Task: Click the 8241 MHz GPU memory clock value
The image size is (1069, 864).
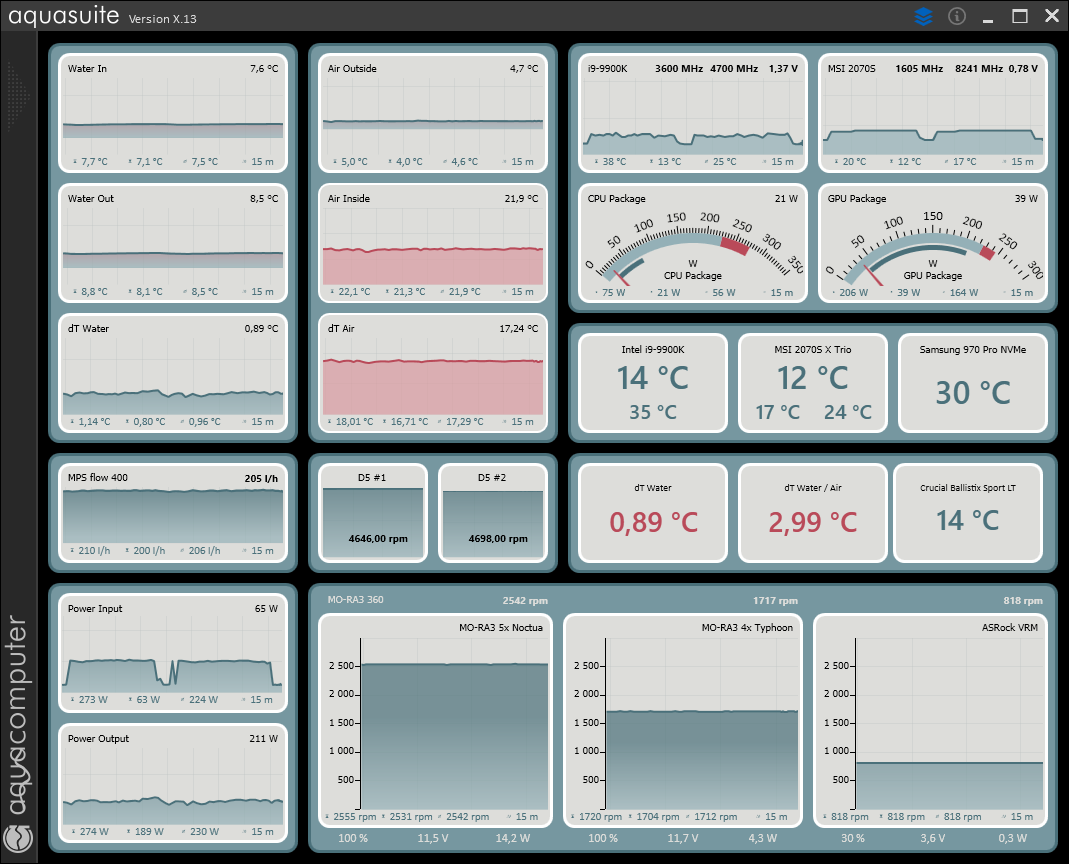Action: coord(978,68)
